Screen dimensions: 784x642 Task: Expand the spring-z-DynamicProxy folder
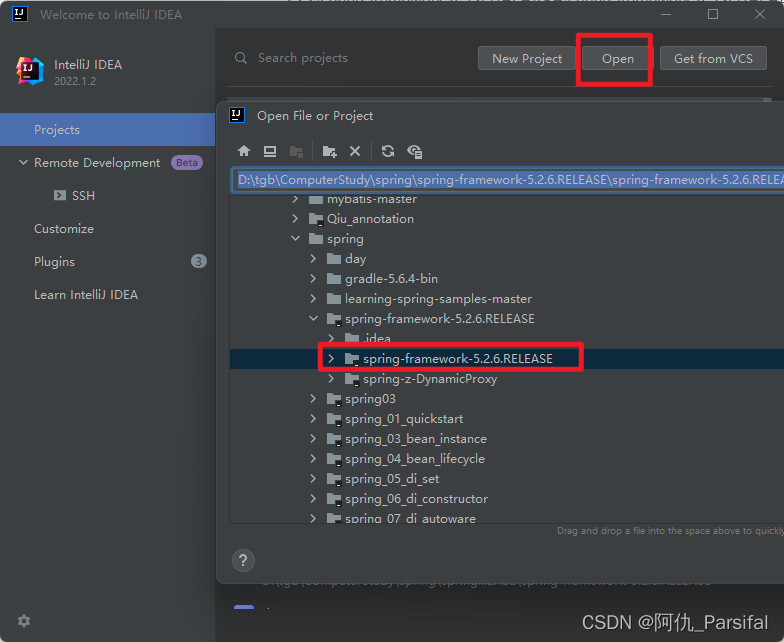(x=332, y=379)
